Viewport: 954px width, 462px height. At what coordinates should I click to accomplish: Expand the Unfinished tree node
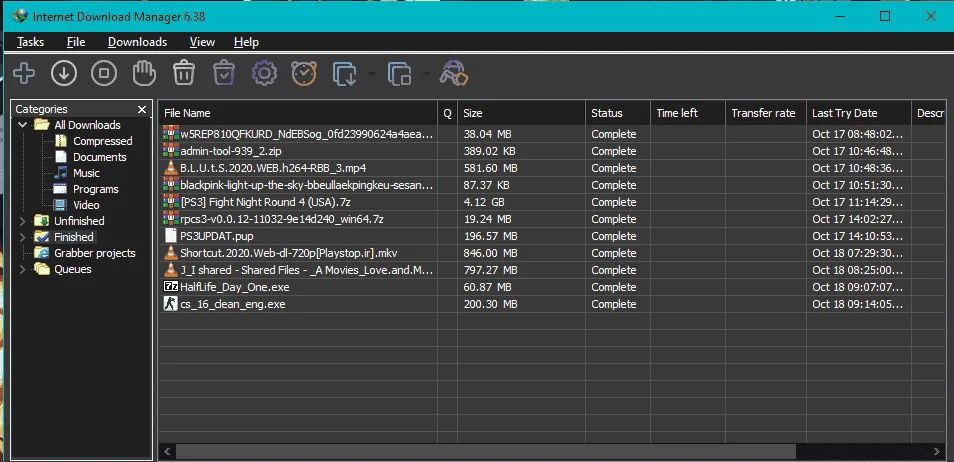click(x=23, y=221)
